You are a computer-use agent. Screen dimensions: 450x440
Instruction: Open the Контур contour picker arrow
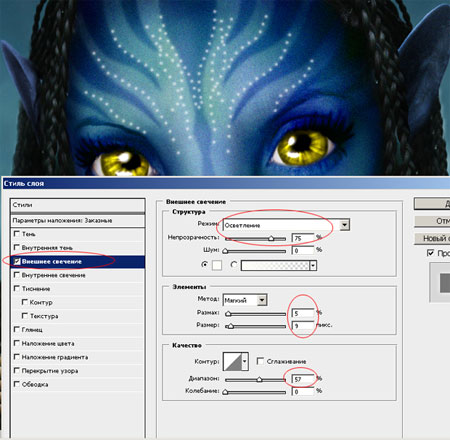(245, 361)
